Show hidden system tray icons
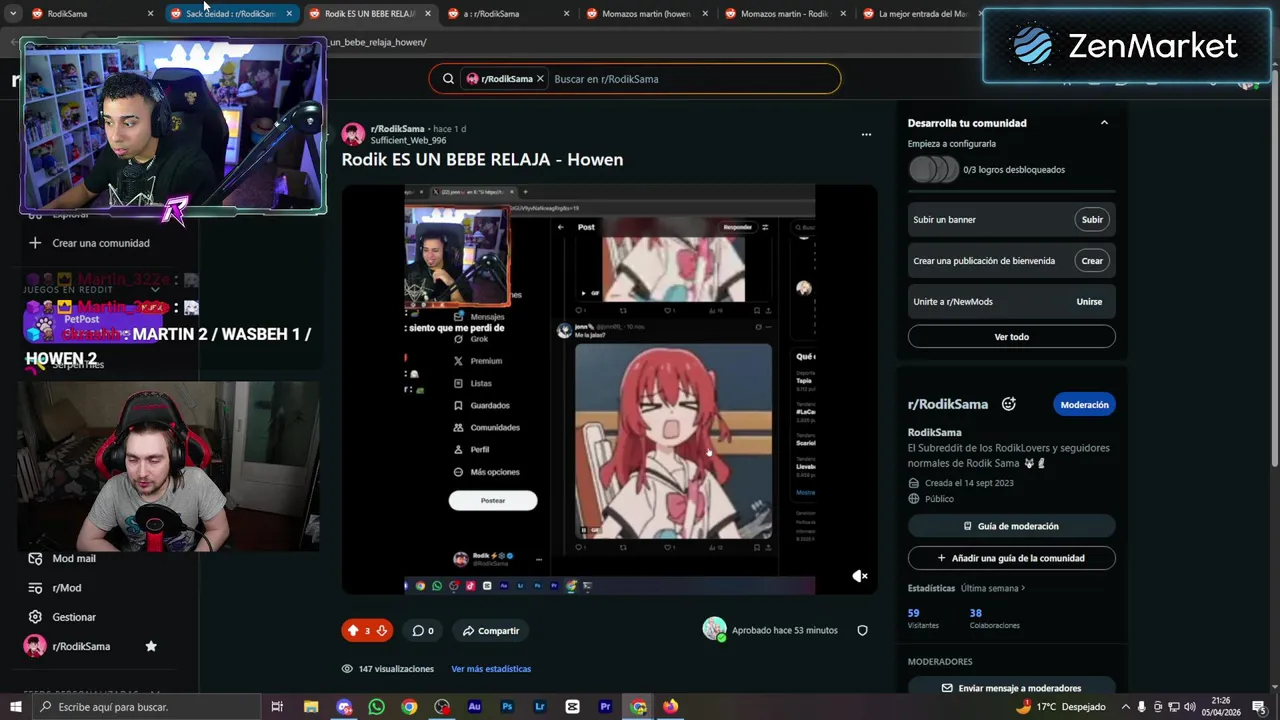This screenshot has width=1280, height=720. tap(1125, 707)
